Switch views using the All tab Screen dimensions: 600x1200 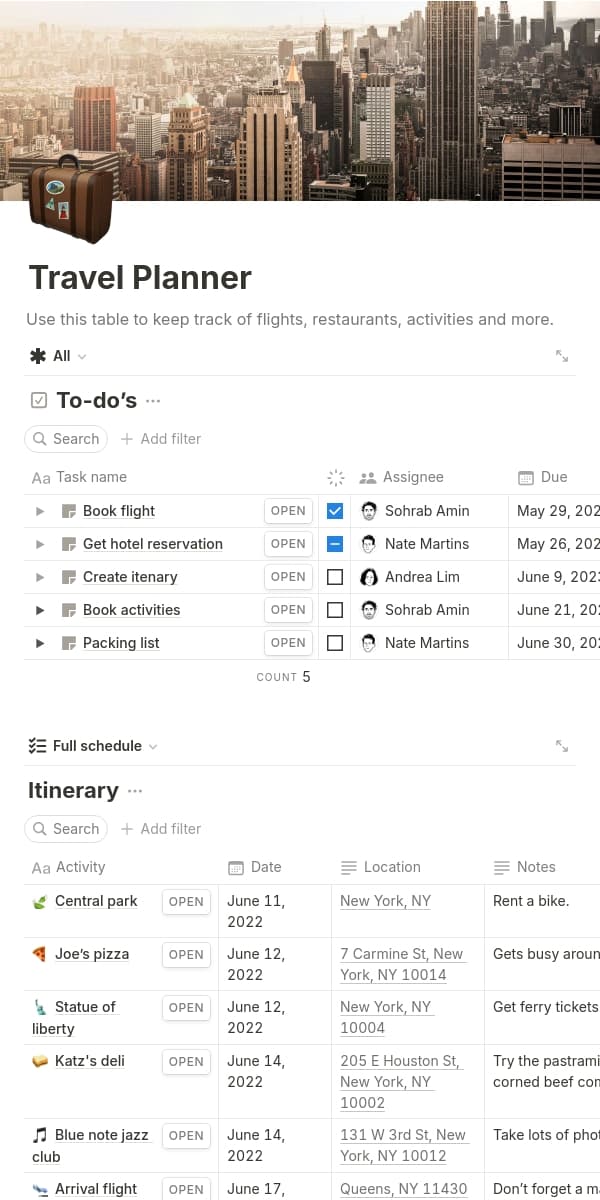click(x=59, y=356)
